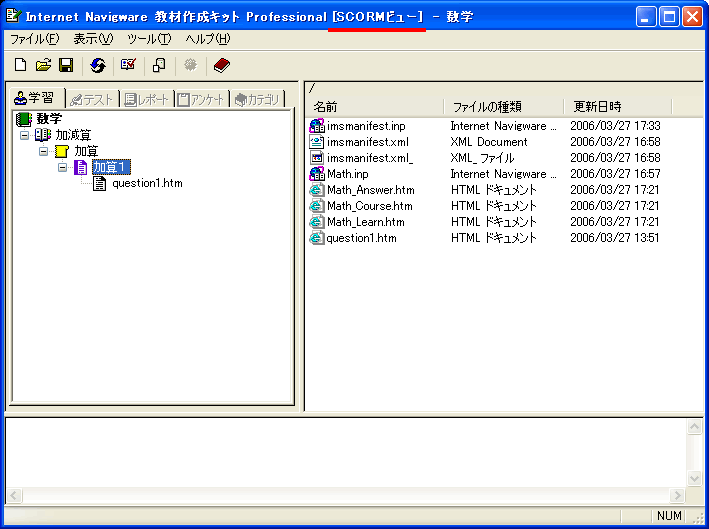The width and height of the screenshot is (709, 529).
Task: Sort by the 更新日時 column header
Action: (x=618, y=107)
